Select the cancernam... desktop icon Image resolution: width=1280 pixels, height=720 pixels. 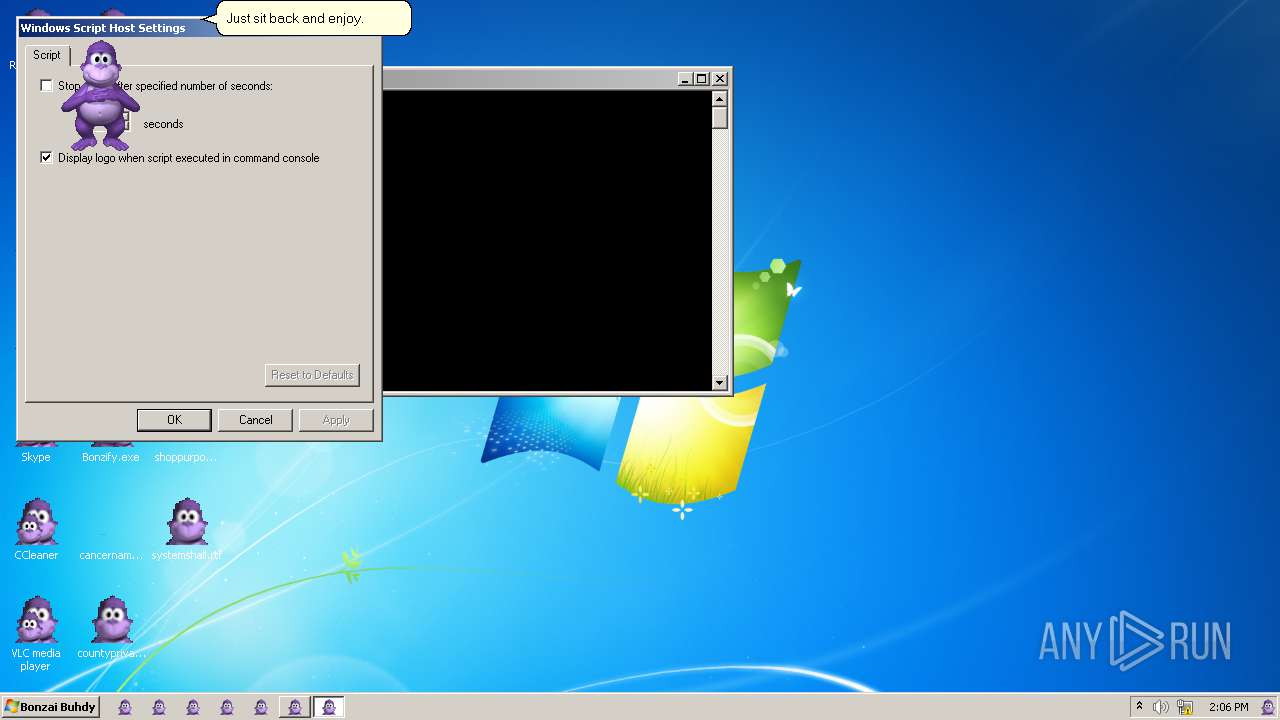tap(110, 530)
